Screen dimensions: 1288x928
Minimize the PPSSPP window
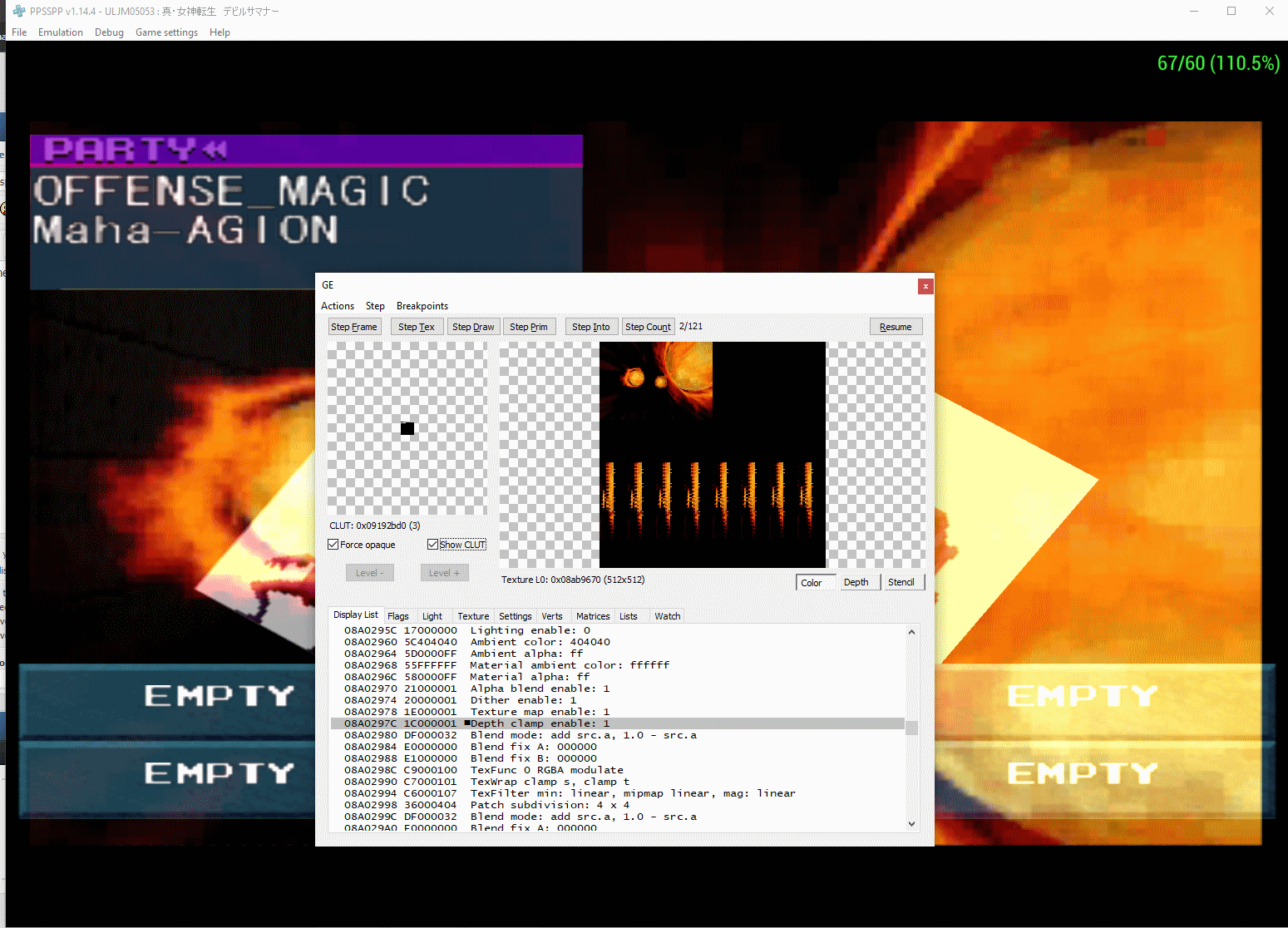pyautogui.click(x=1194, y=11)
